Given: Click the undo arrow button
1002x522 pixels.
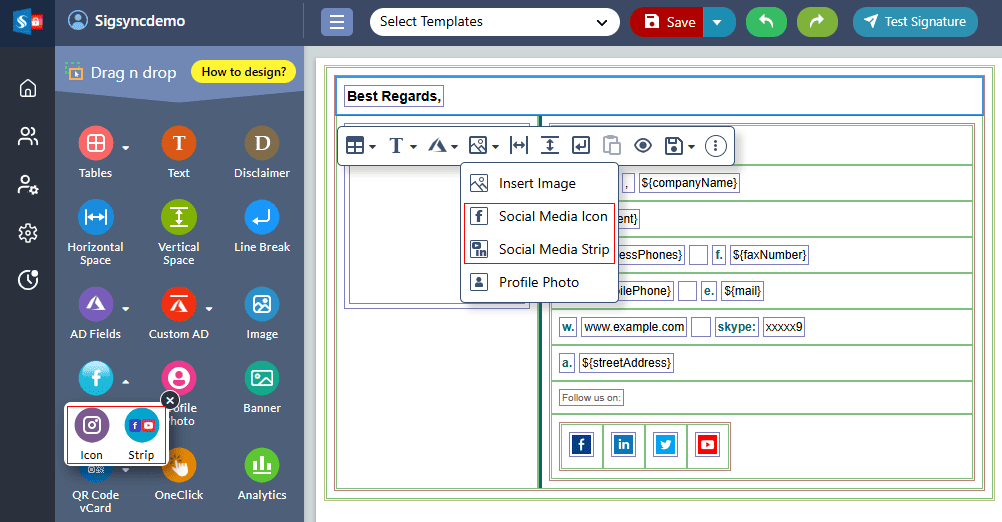Looking at the screenshot, I should 766,22.
